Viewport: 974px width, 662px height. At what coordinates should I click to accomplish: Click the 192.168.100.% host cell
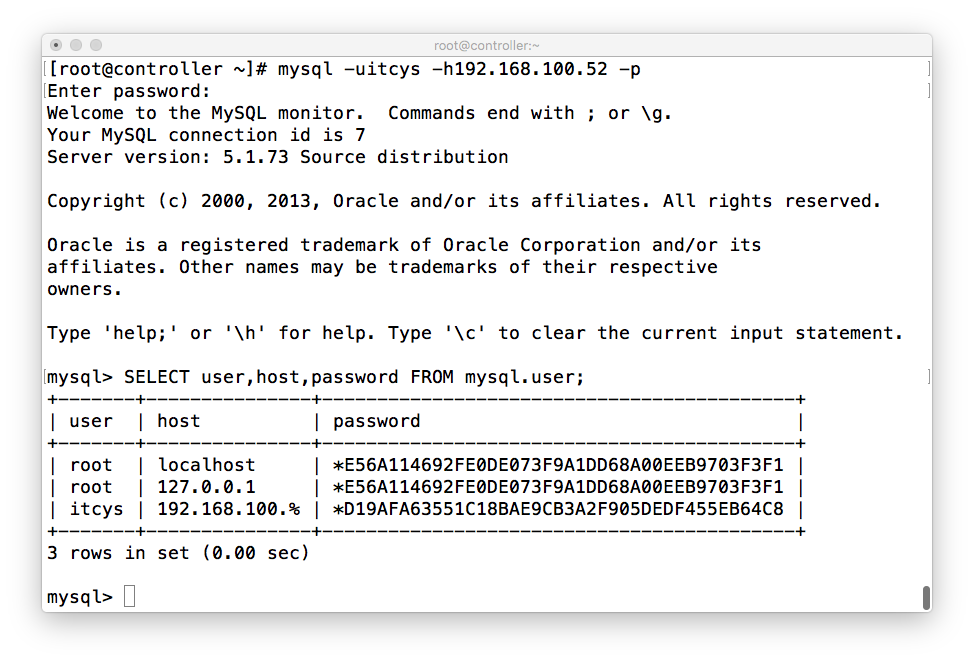pyautogui.click(x=229, y=509)
